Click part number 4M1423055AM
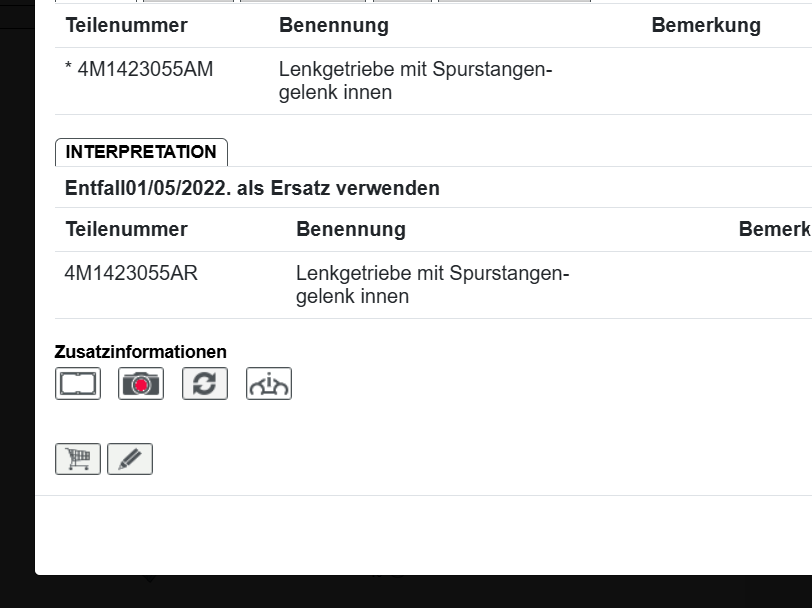 tap(139, 70)
